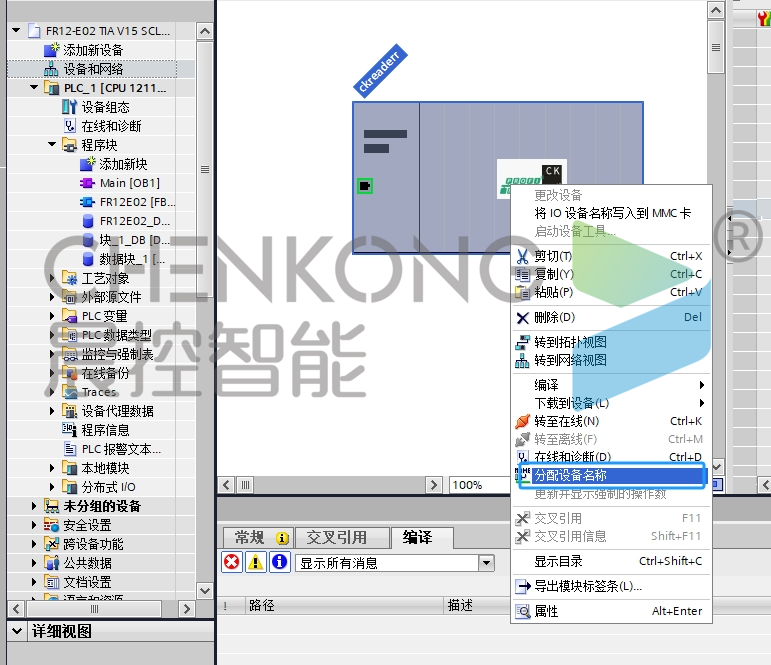This screenshot has width=771, height=665.
Task: Click the 添加新设备 icon in project tree
Action: tap(52, 50)
